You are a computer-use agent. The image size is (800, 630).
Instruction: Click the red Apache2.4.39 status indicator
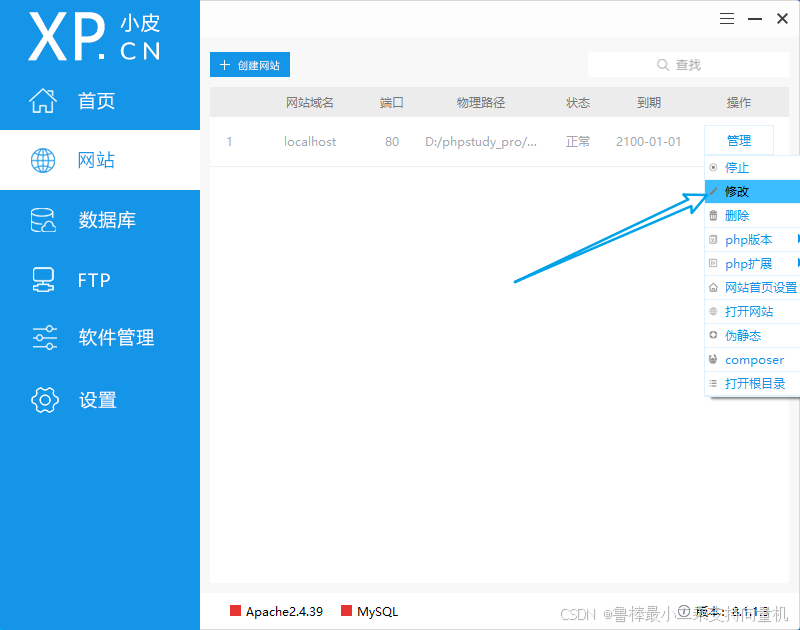(235, 611)
